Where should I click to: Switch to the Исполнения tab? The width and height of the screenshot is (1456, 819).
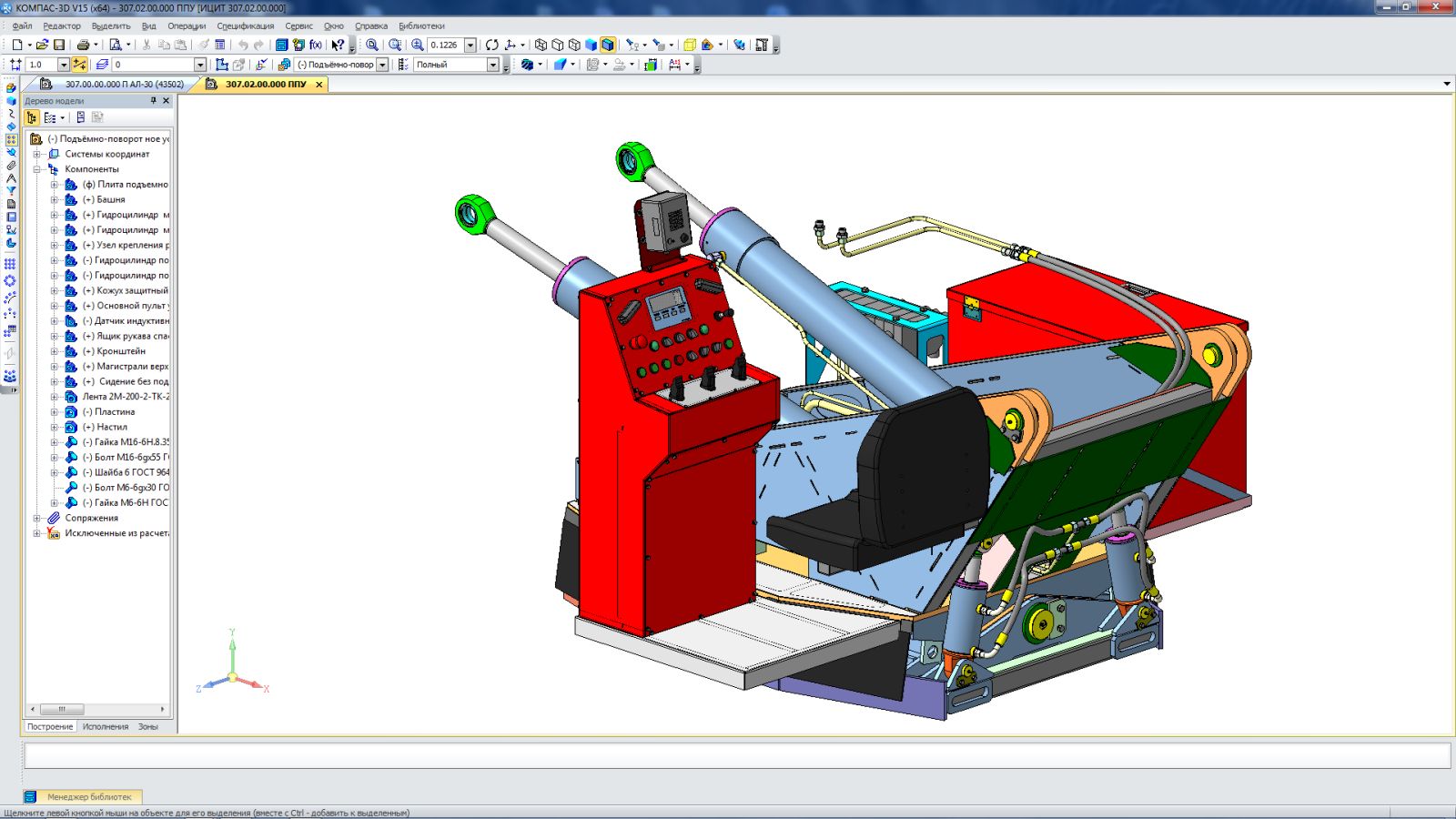pos(106,726)
